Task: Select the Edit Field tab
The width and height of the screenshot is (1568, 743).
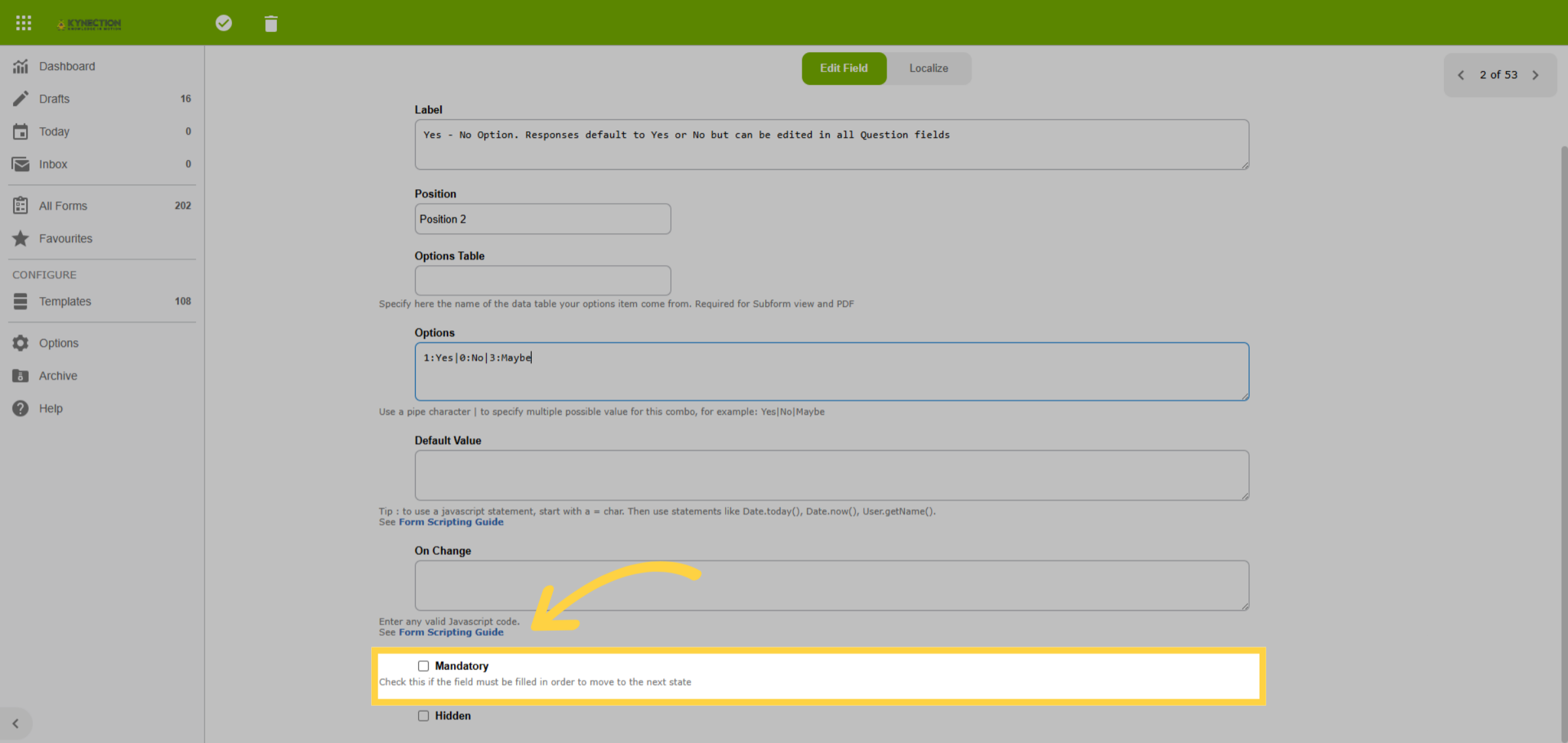Action: [x=843, y=68]
